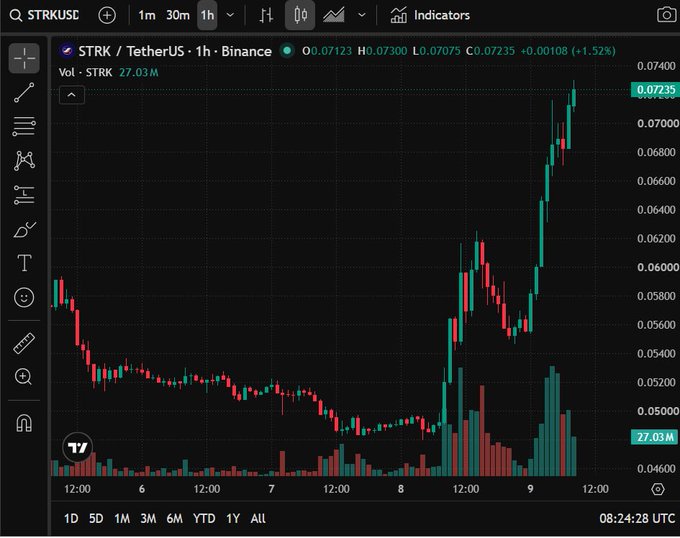The width and height of the screenshot is (680, 538).
Task: Select the Brush drawing tool
Action: coord(24,229)
